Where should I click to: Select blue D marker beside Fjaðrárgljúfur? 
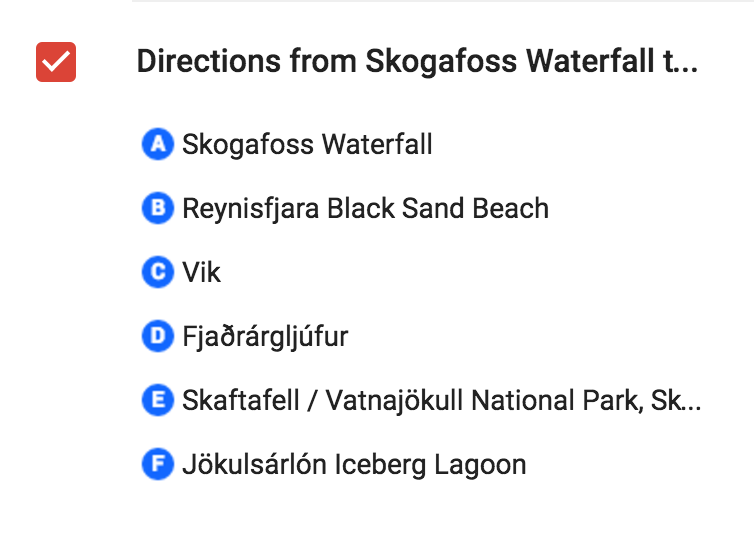click(x=158, y=336)
